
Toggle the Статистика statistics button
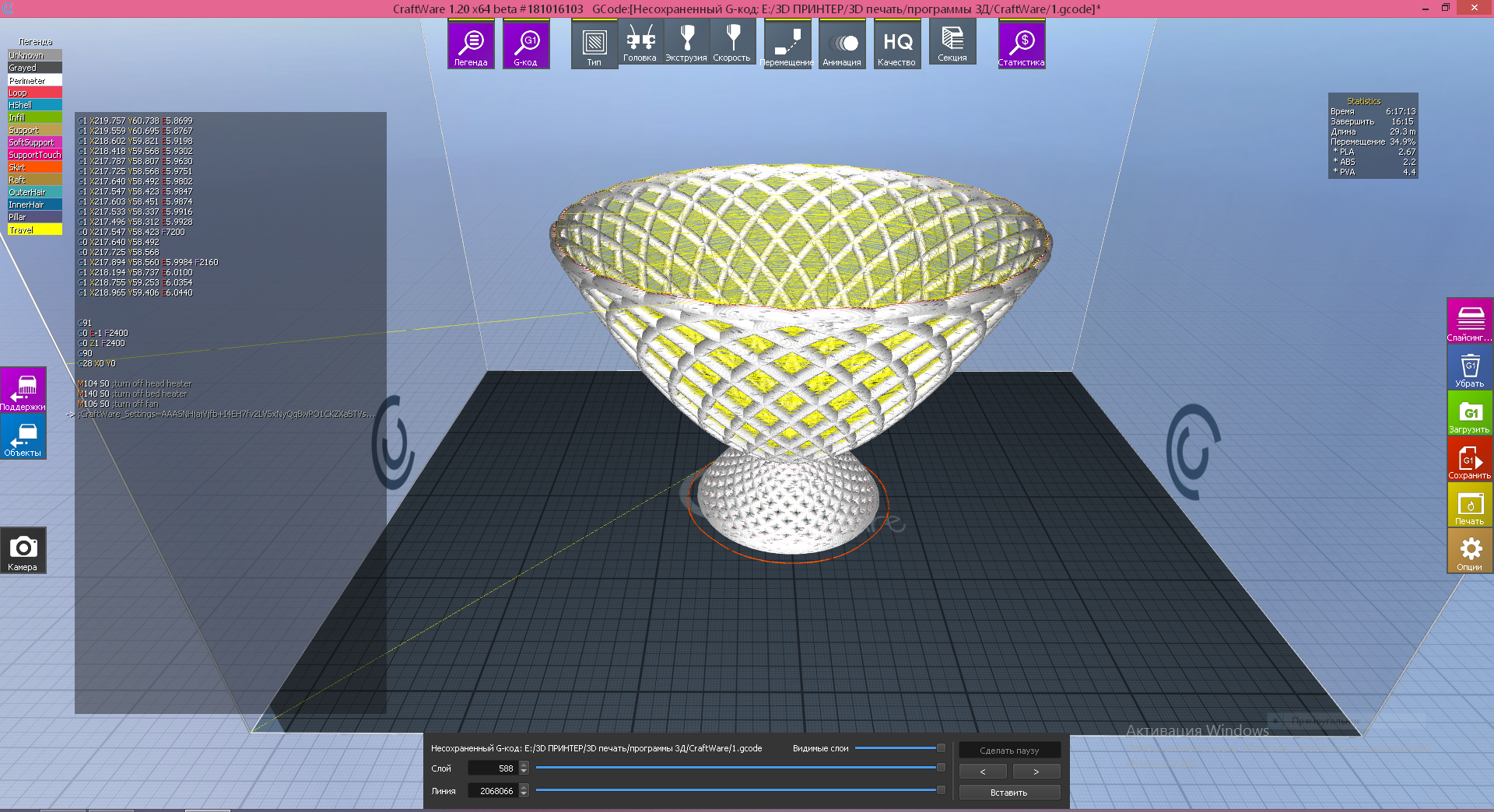point(1021,45)
